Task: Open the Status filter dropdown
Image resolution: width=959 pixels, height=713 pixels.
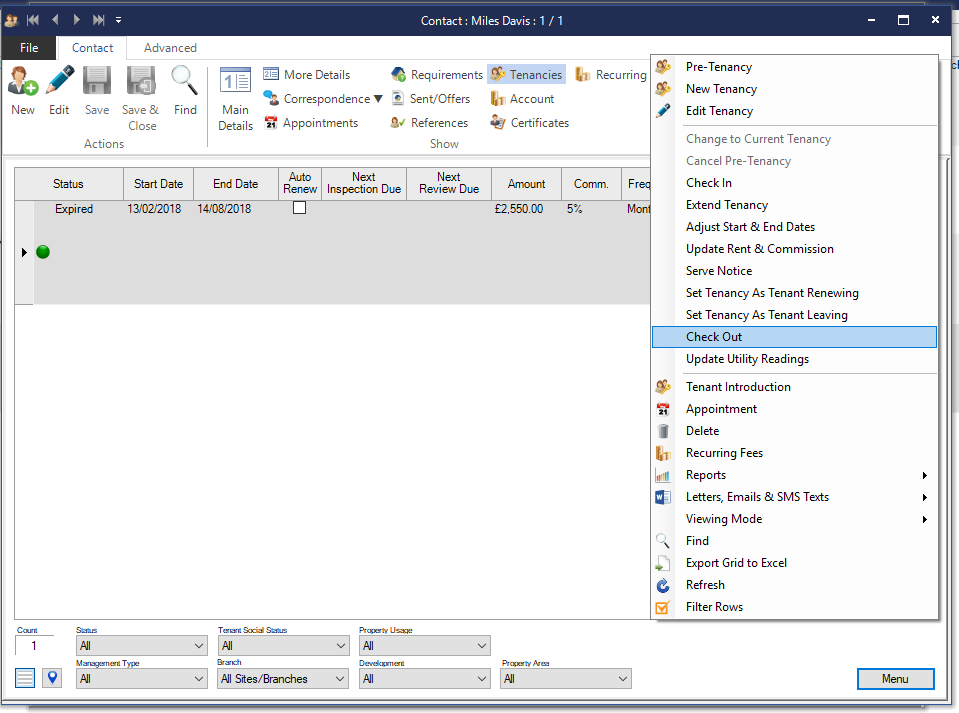Action: pos(141,646)
